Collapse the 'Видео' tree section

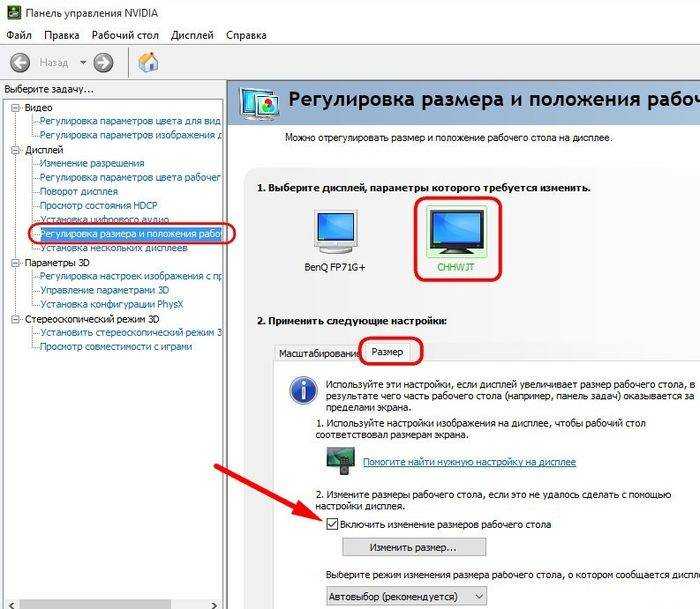[16, 108]
